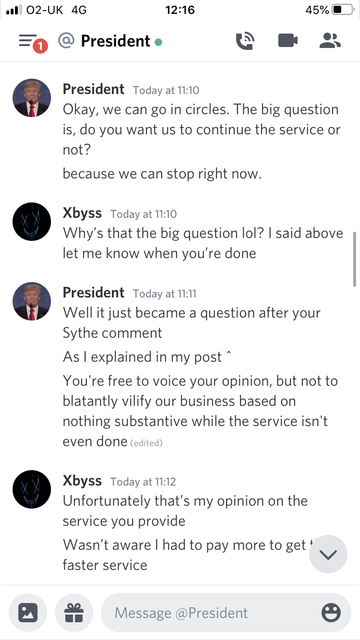Tap the @ President channel title
360x640 pixels.
coord(104,41)
